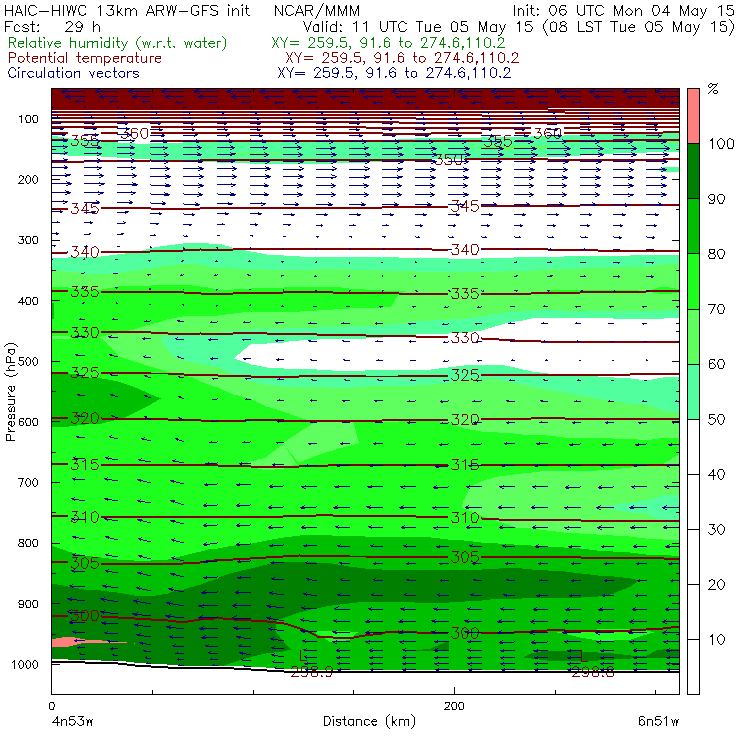This screenshot has width=740, height=740.
Task: Click the '200' distance axis label
Action: (x=454, y=706)
